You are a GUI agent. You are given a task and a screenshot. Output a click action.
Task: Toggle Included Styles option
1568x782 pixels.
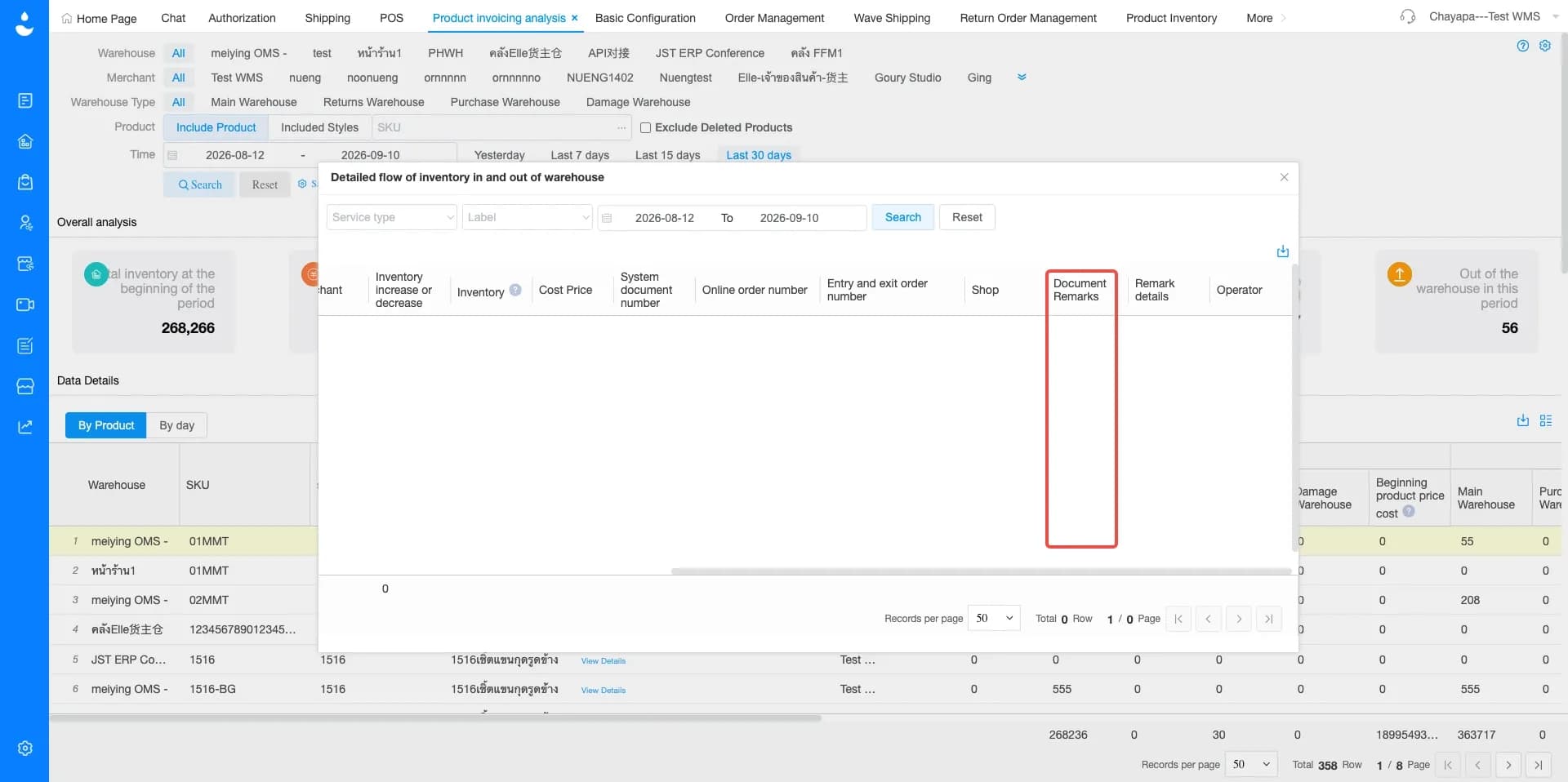point(319,127)
